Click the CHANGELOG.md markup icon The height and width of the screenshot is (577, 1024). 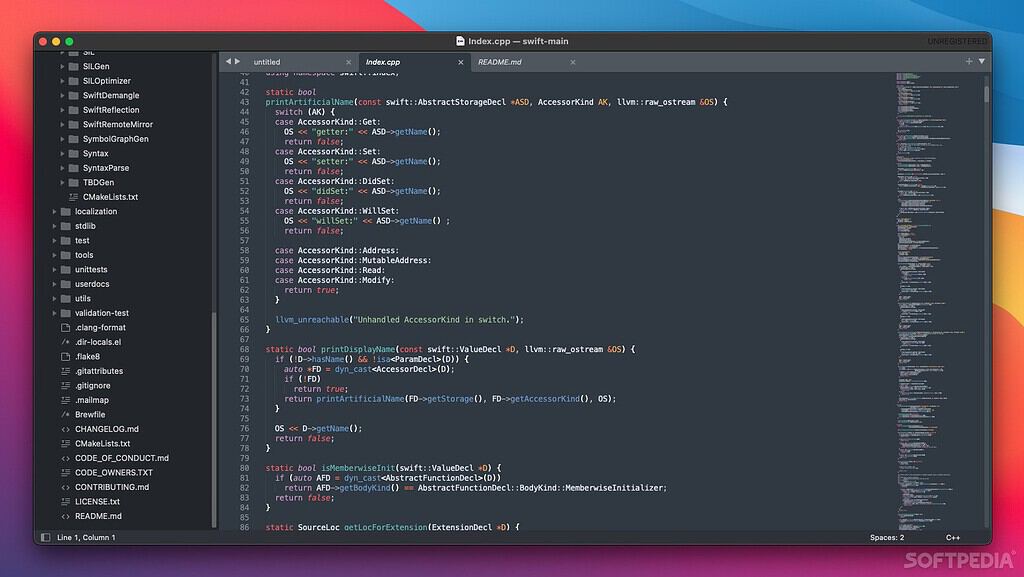click(x=65, y=429)
